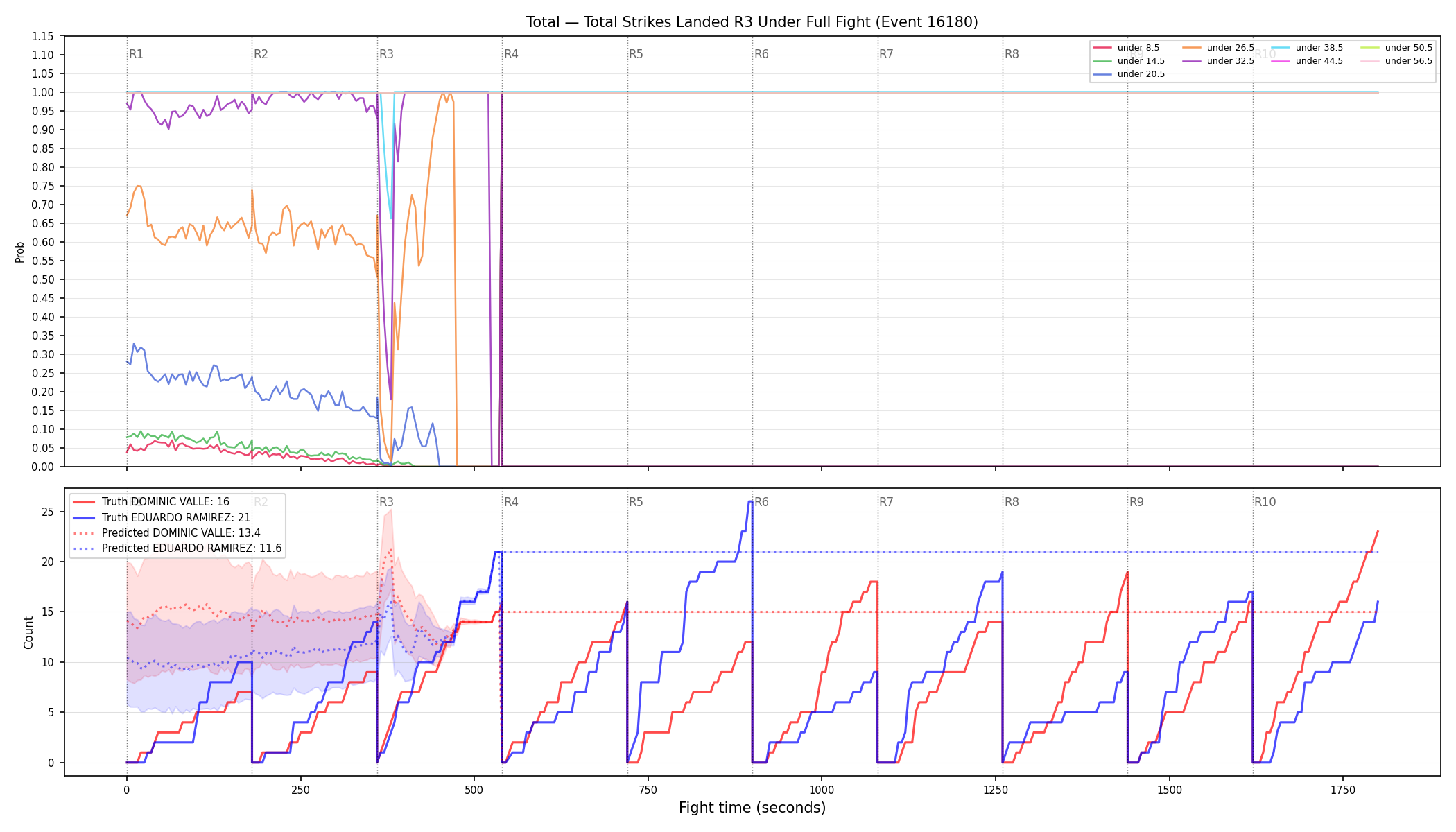Click the 0.00 tick on the Prob axis
1456x832 pixels.
coord(43,467)
